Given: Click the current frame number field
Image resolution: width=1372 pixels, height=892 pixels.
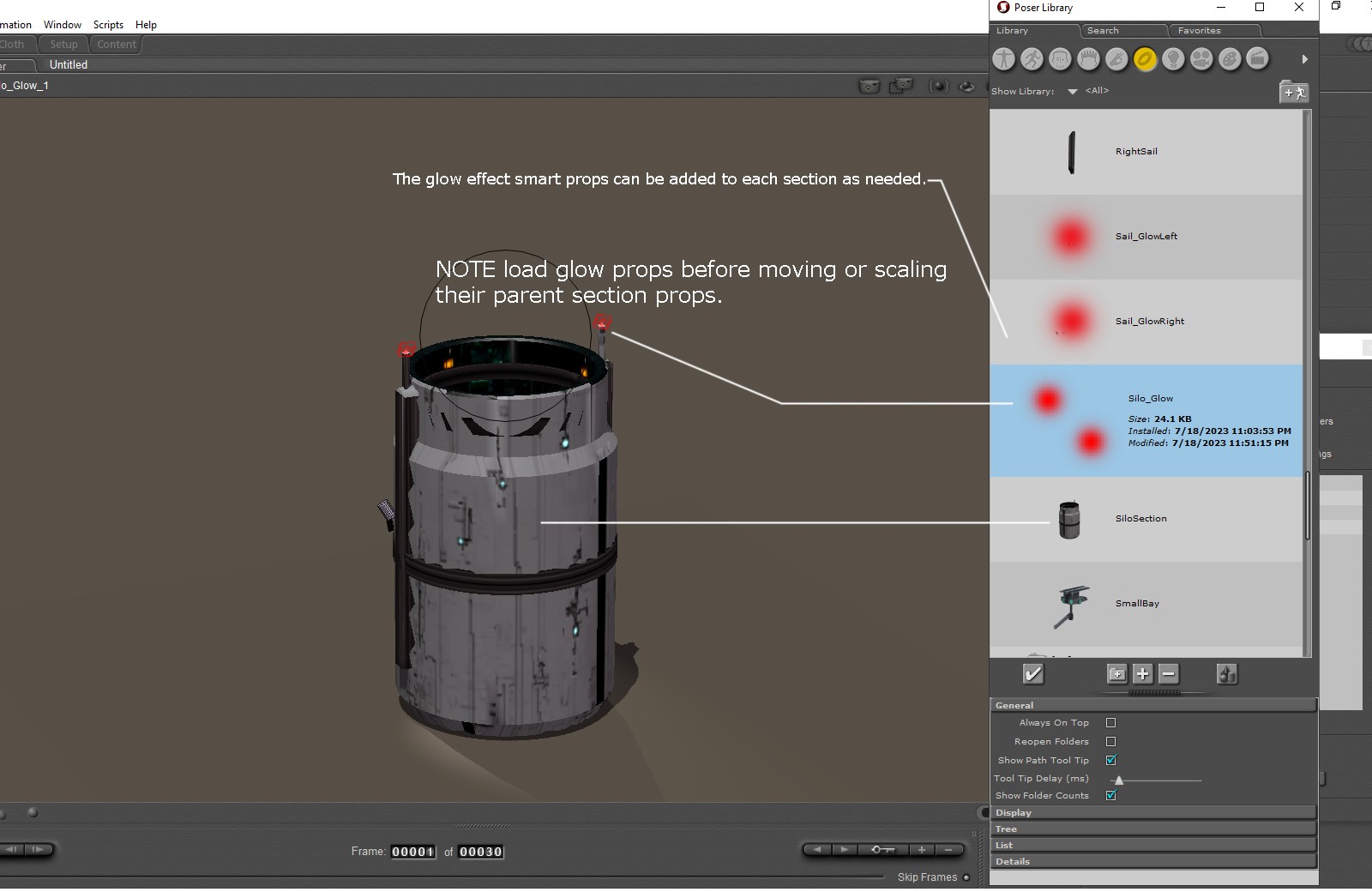Looking at the screenshot, I should pos(413,852).
